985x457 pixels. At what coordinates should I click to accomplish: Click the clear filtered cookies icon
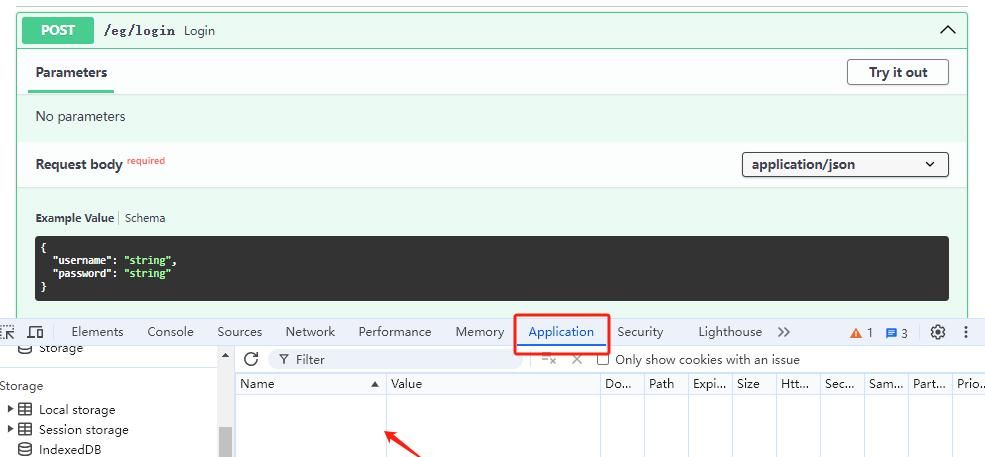[x=548, y=359]
